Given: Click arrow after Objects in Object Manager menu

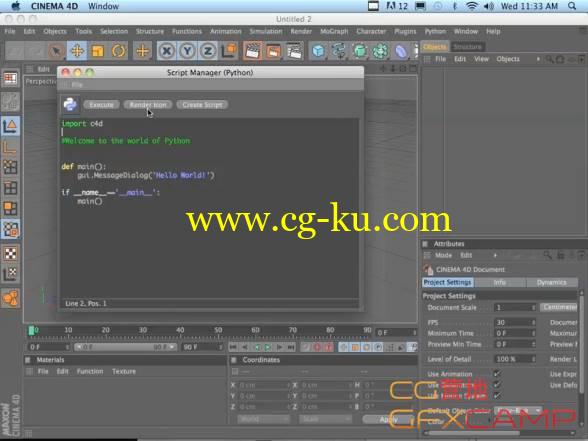Looking at the screenshot, I should coord(538,59).
